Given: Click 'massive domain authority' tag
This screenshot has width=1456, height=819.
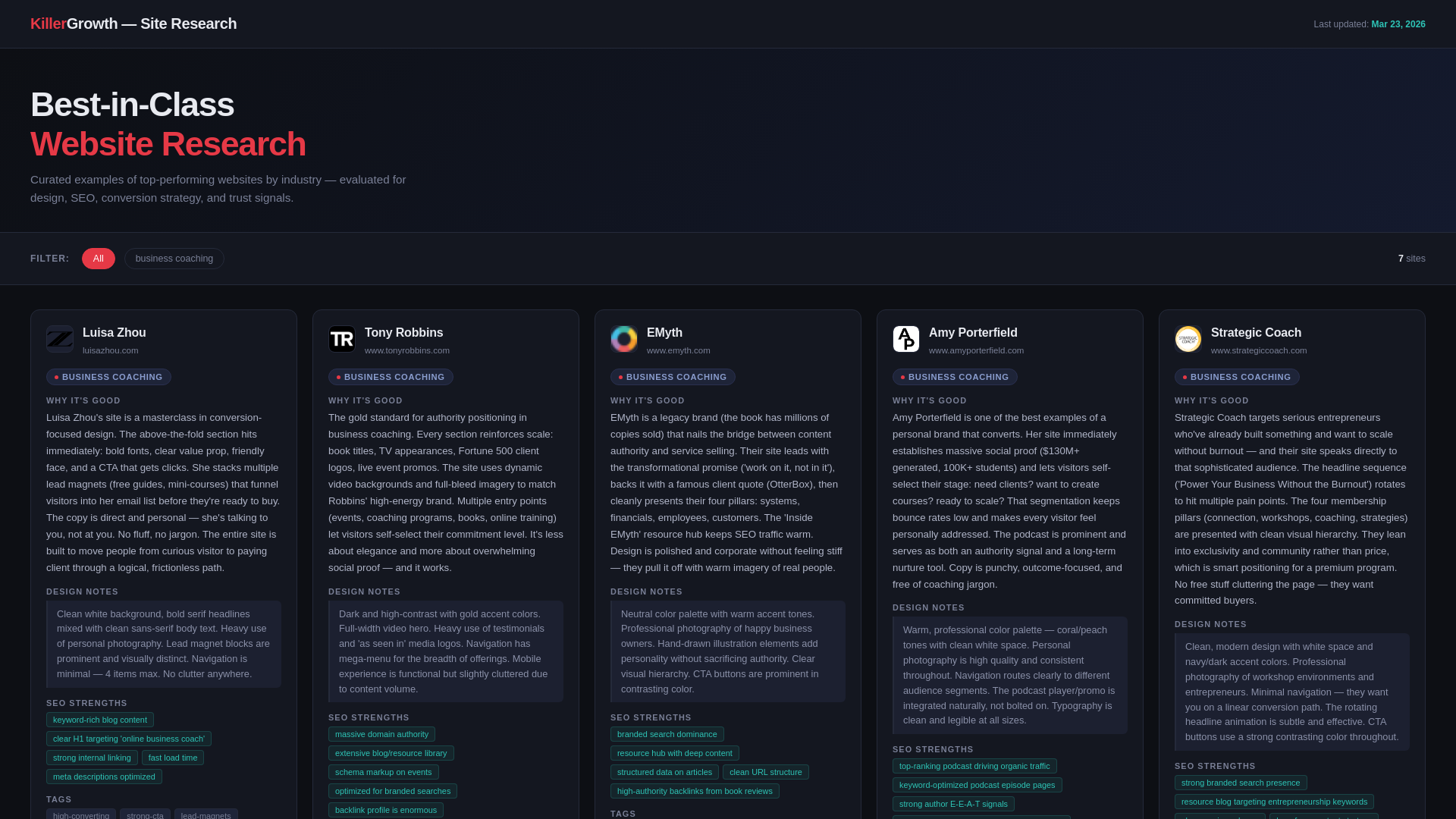Looking at the screenshot, I should click(x=381, y=734).
